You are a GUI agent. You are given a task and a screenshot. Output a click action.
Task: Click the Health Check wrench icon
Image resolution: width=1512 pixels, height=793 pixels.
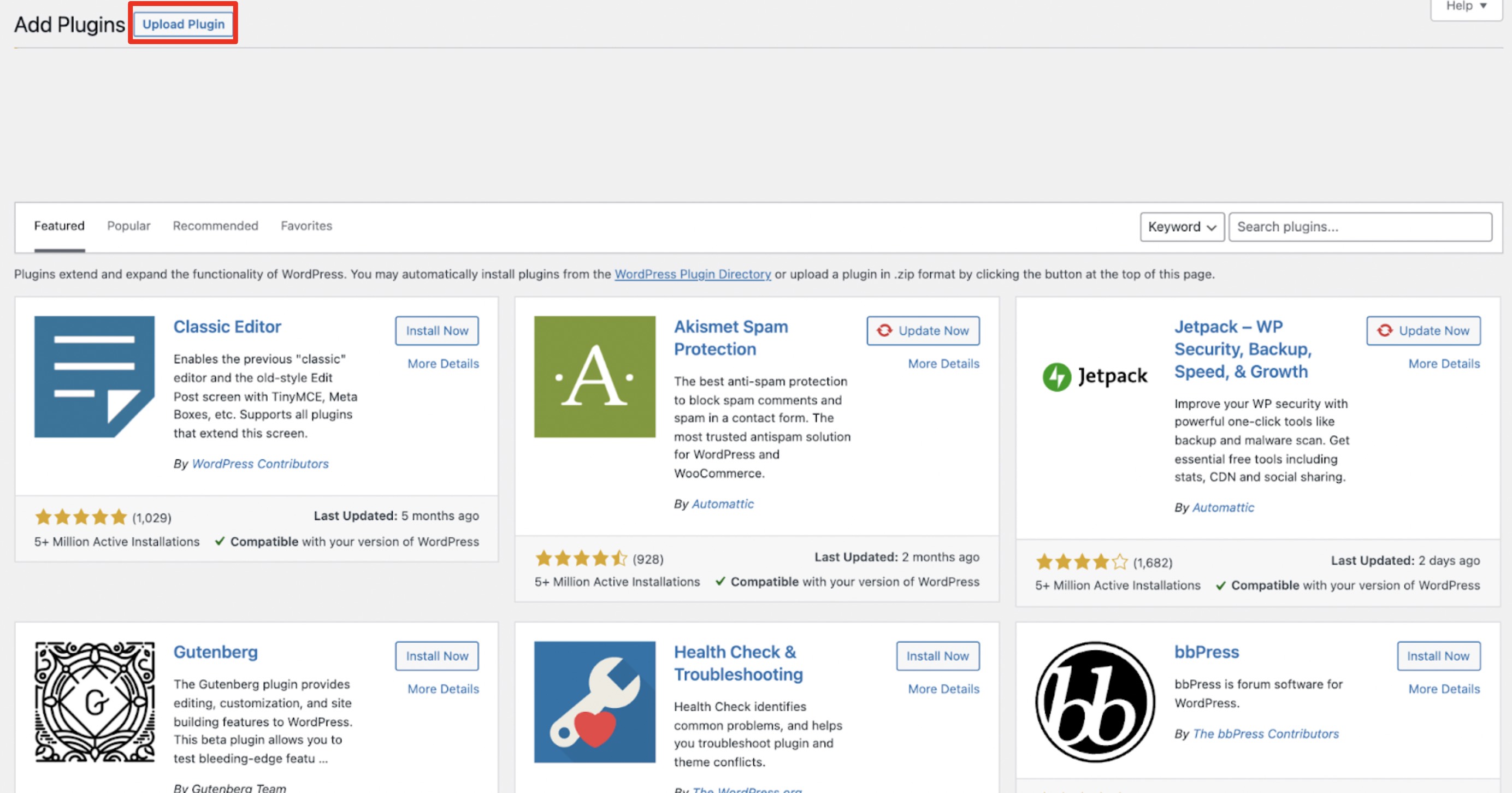pyautogui.click(x=595, y=702)
